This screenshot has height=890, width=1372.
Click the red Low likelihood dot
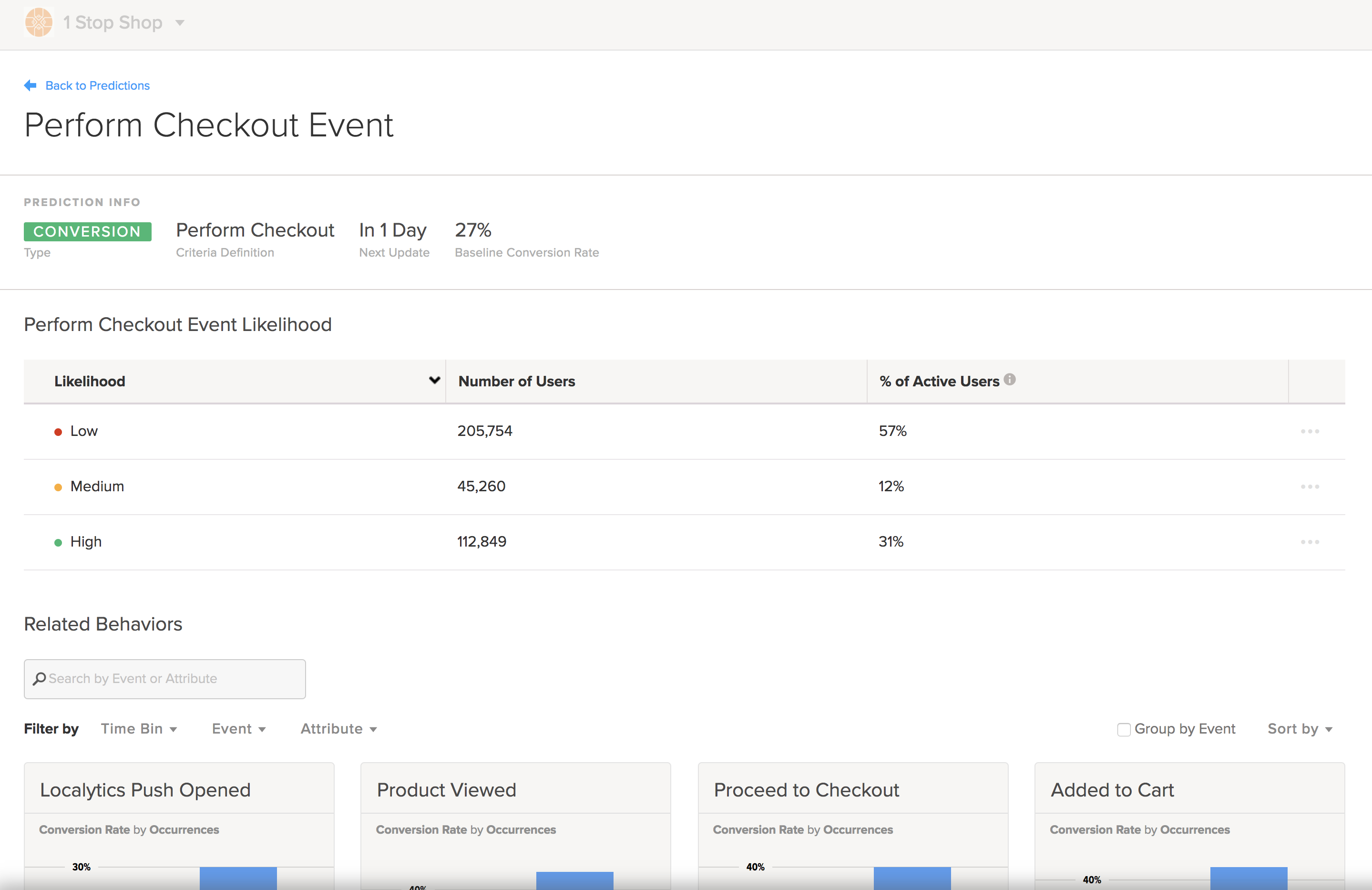[58, 432]
